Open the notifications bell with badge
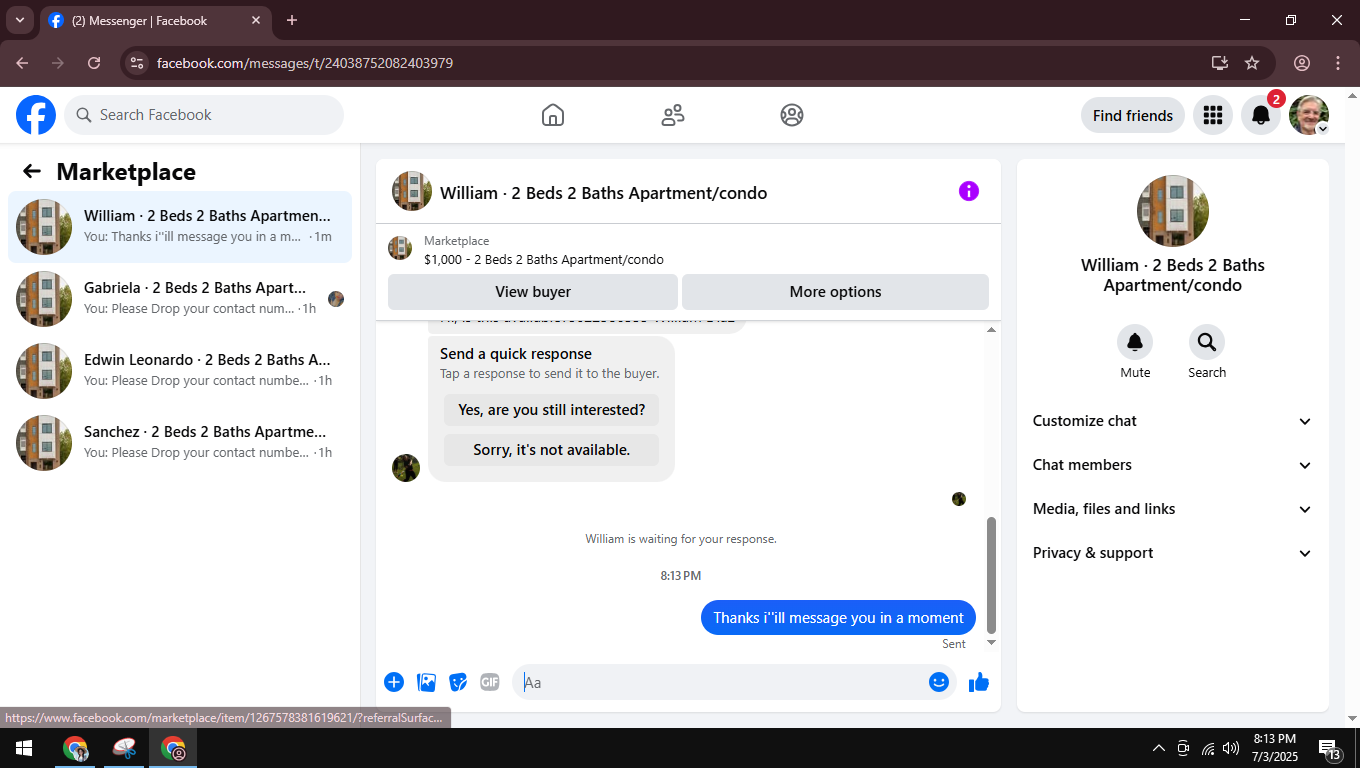The width and height of the screenshot is (1360, 768). pyautogui.click(x=1261, y=115)
